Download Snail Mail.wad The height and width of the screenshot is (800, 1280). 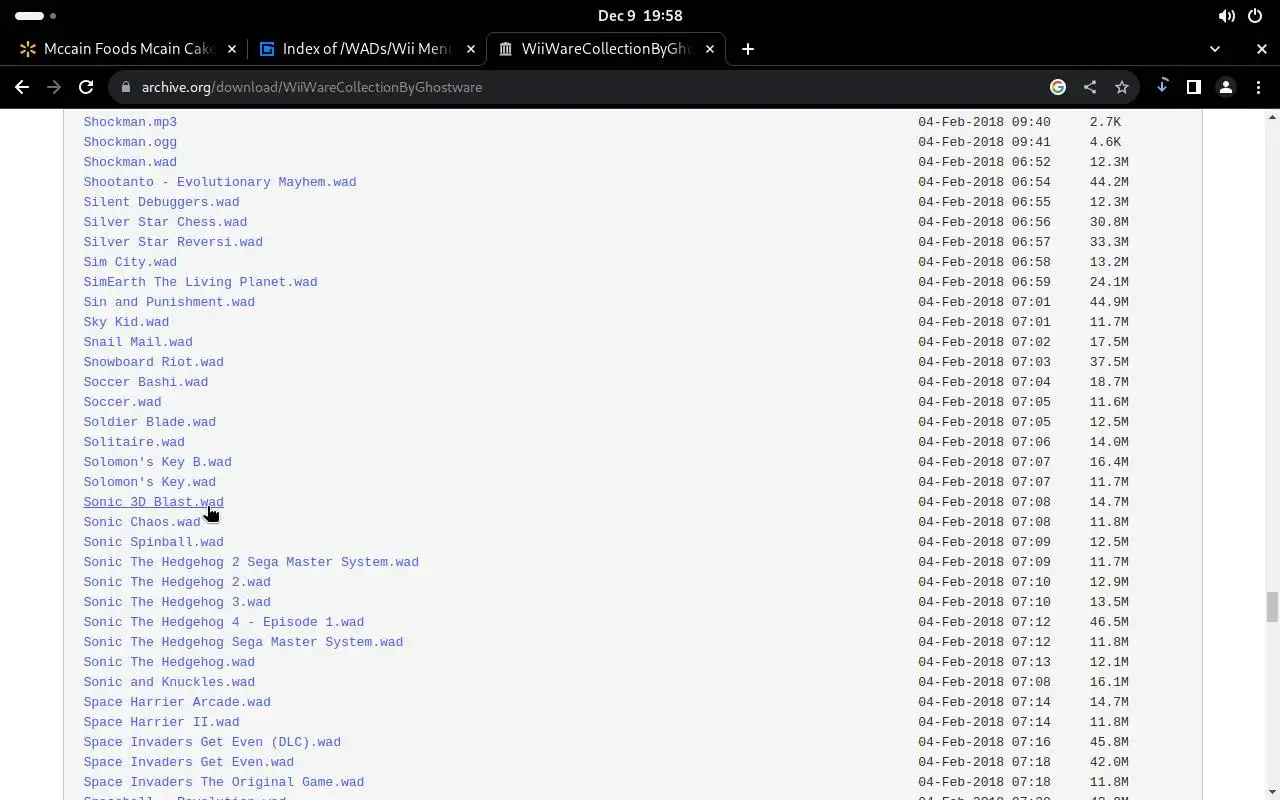(x=138, y=342)
